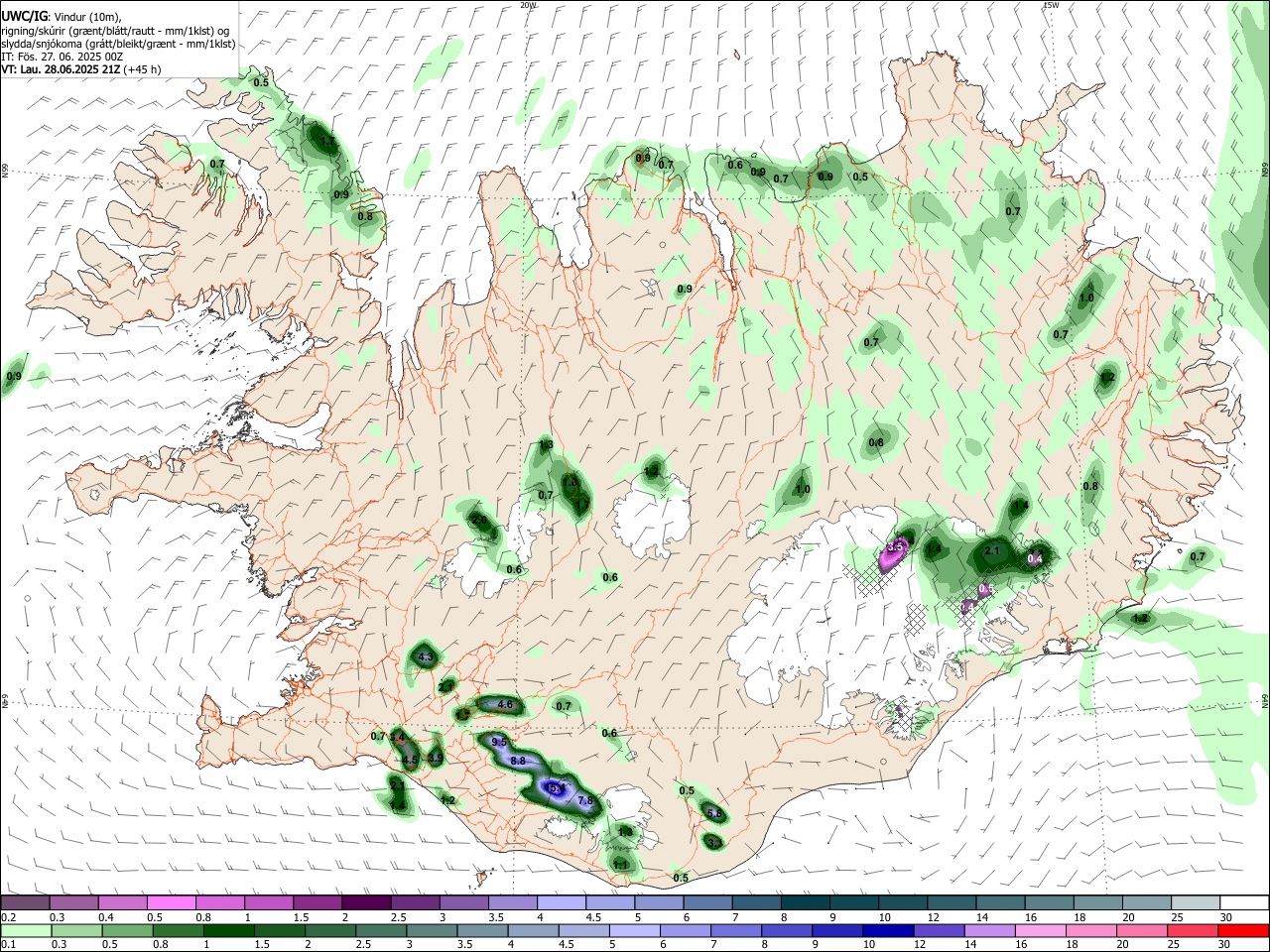
Task: Click the lower legend swatch between 25 and 30
Action: [x=1193, y=930]
